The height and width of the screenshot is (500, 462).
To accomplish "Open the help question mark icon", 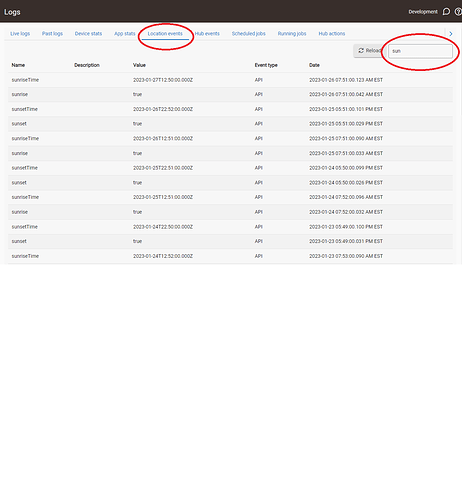I will click(x=458, y=12).
